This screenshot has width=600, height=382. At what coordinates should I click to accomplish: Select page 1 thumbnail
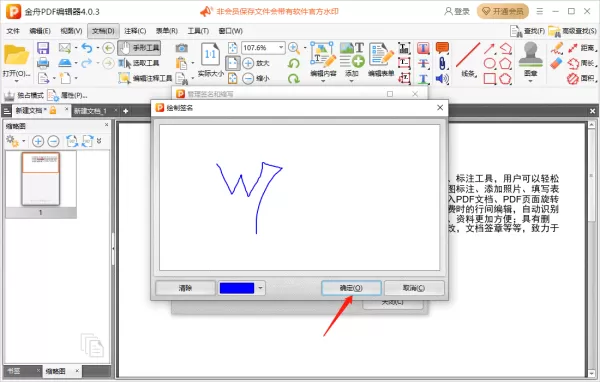pyautogui.click(x=41, y=179)
